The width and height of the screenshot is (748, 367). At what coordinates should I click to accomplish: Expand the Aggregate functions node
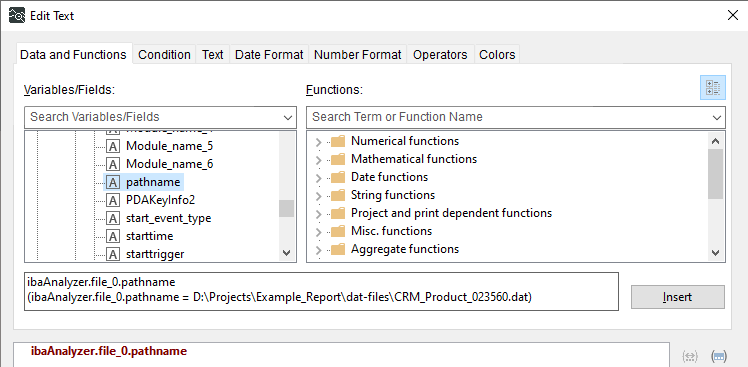pyautogui.click(x=319, y=250)
